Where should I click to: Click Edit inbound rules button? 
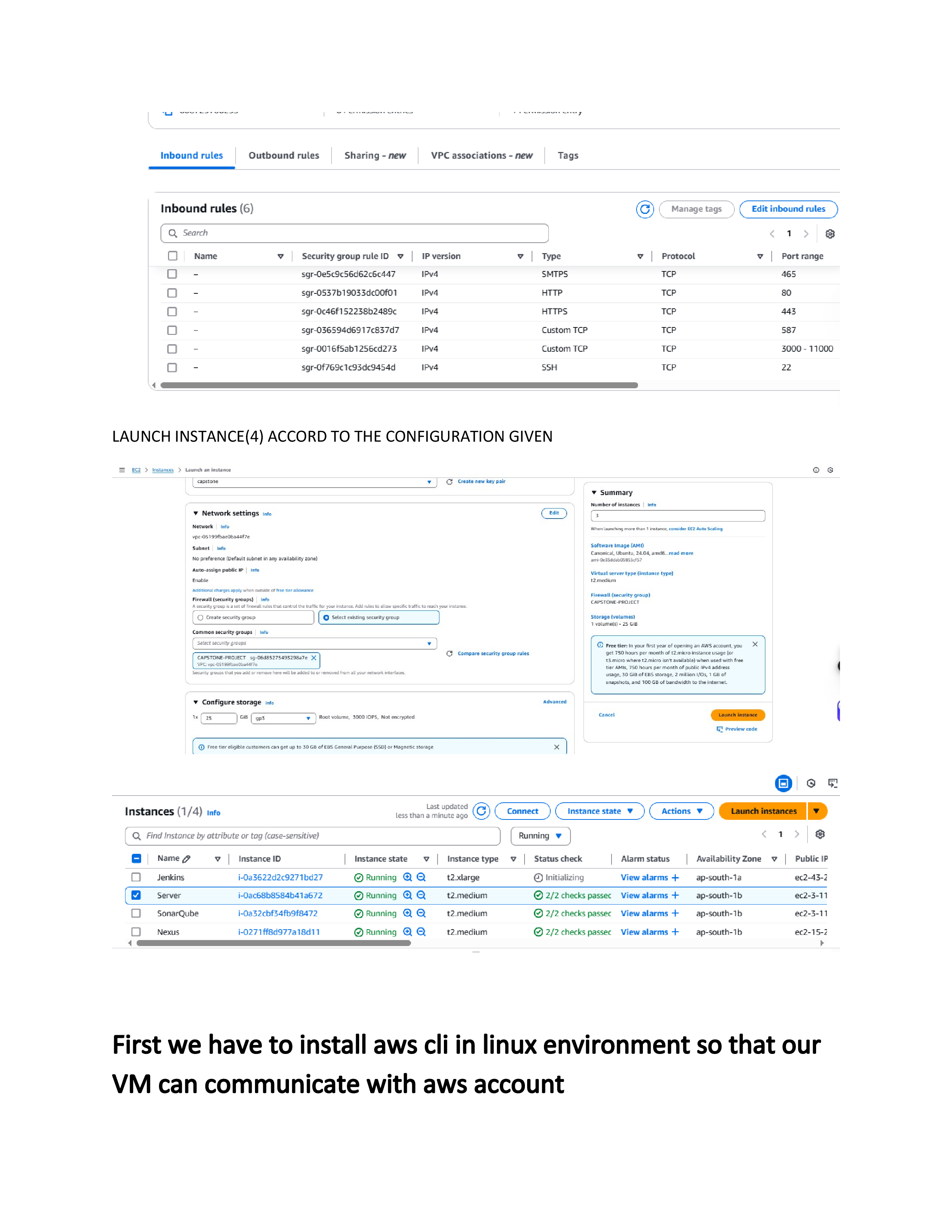coord(788,209)
